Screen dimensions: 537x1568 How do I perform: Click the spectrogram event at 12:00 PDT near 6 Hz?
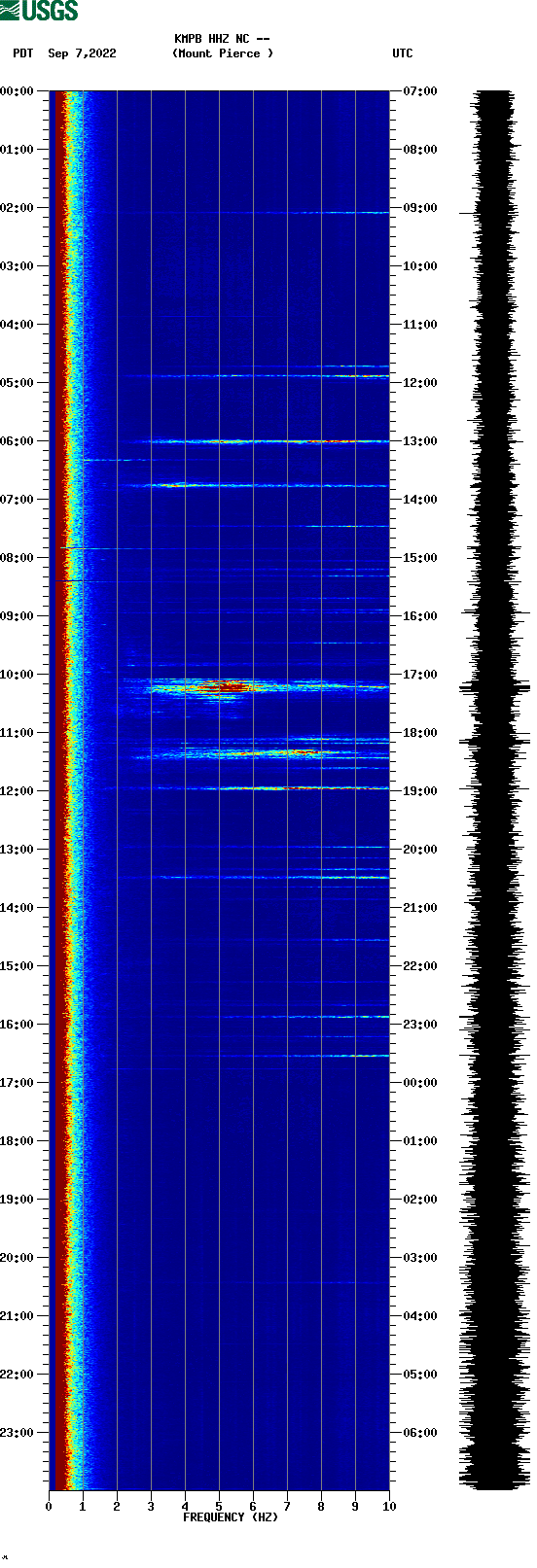pos(263,787)
